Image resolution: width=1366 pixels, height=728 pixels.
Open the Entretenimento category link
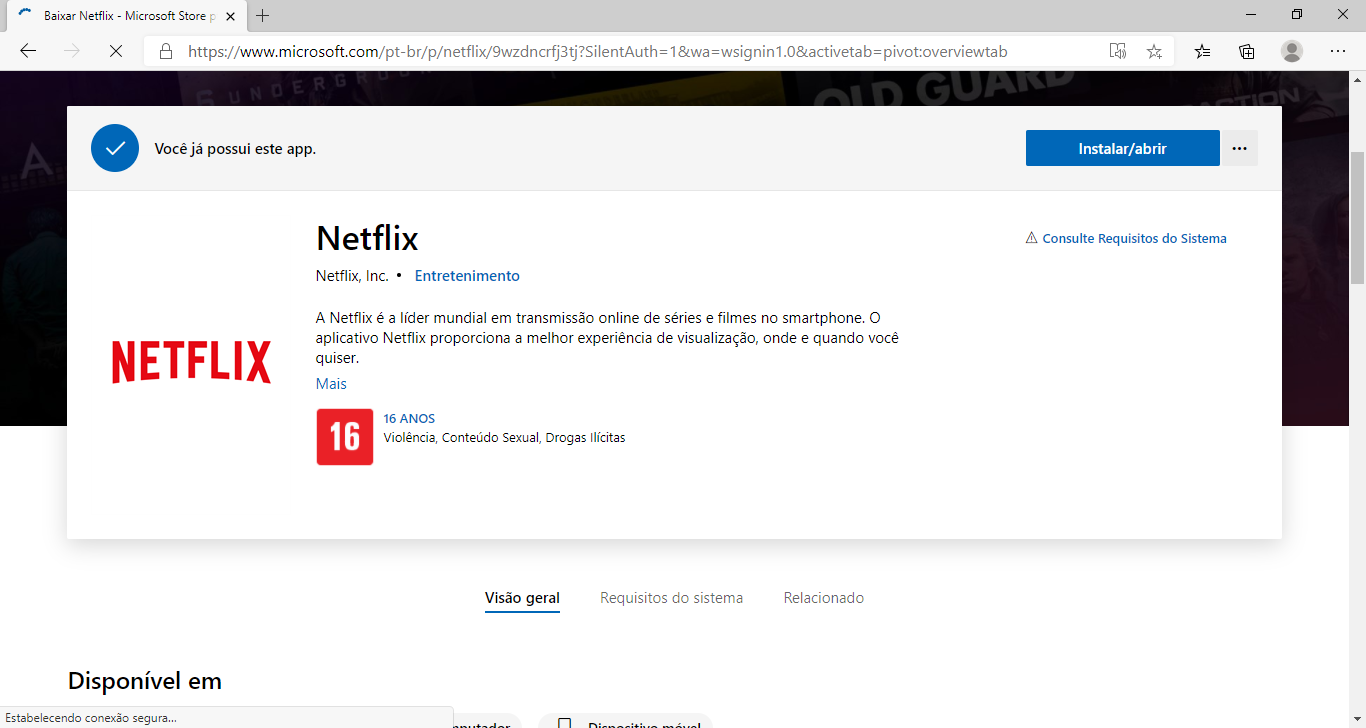467,276
